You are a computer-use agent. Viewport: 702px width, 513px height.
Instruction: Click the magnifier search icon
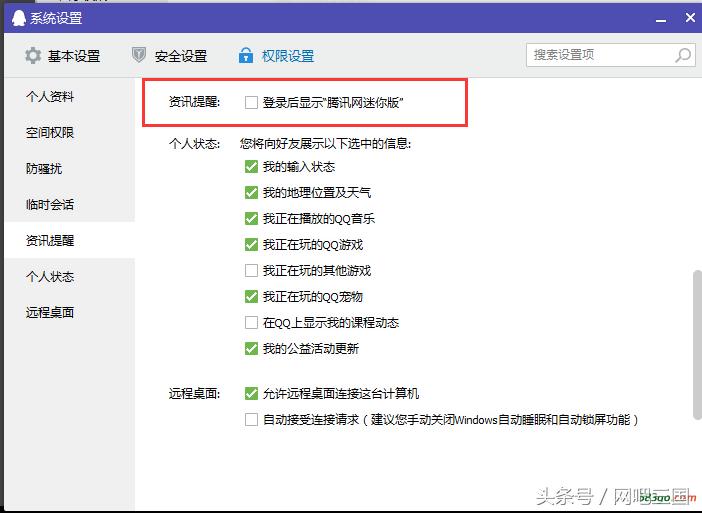[x=683, y=55]
